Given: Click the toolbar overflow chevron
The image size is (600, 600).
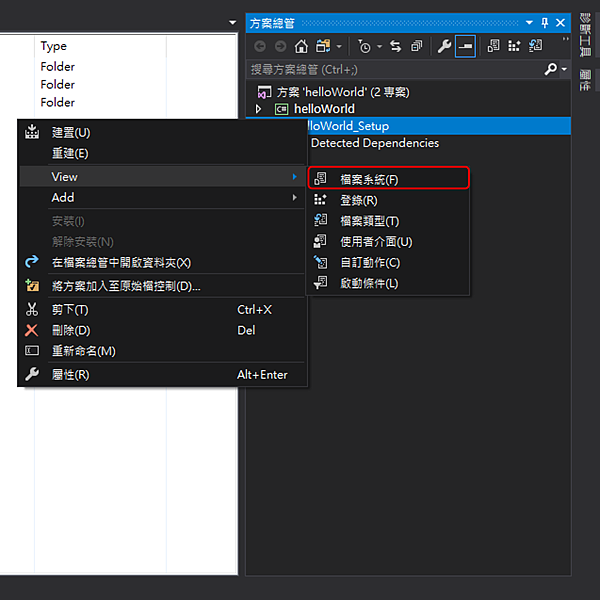Looking at the screenshot, I should coord(565,39).
